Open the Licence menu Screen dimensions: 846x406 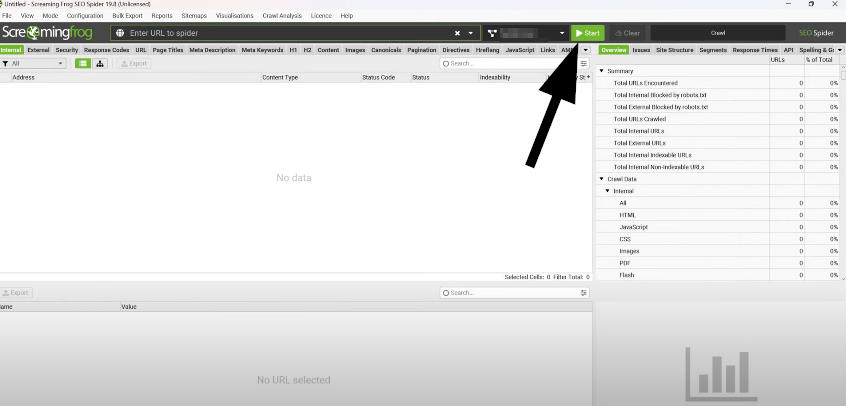[321, 16]
